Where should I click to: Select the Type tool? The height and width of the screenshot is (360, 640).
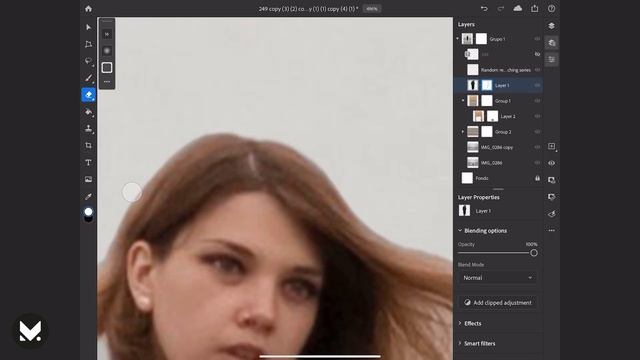(x=89, y=162)
